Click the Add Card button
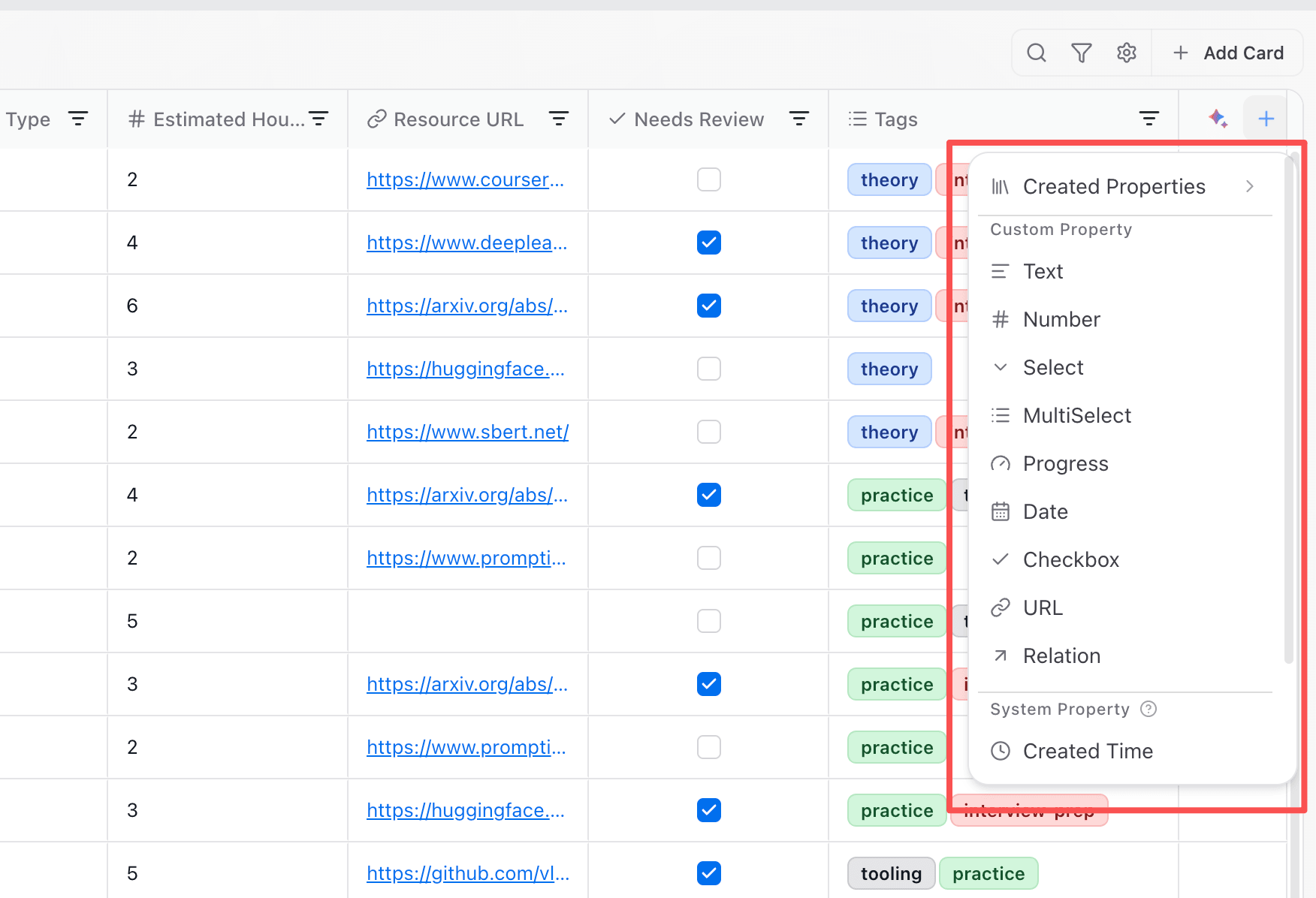Screen dimensions: 1316x898 pos(1228,53)
